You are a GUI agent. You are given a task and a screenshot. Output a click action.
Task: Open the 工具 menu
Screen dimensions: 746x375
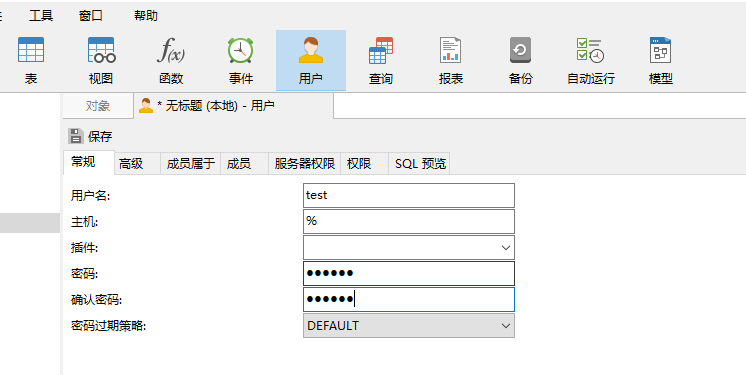tap(41, 16)
